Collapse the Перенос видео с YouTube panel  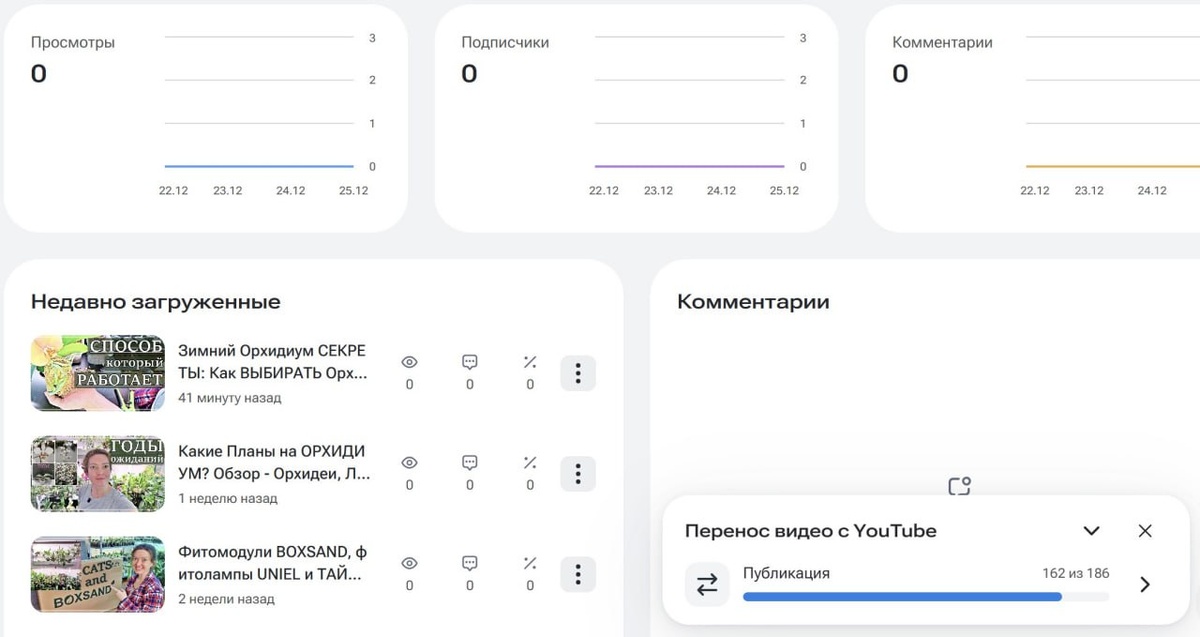point(1092,531)
